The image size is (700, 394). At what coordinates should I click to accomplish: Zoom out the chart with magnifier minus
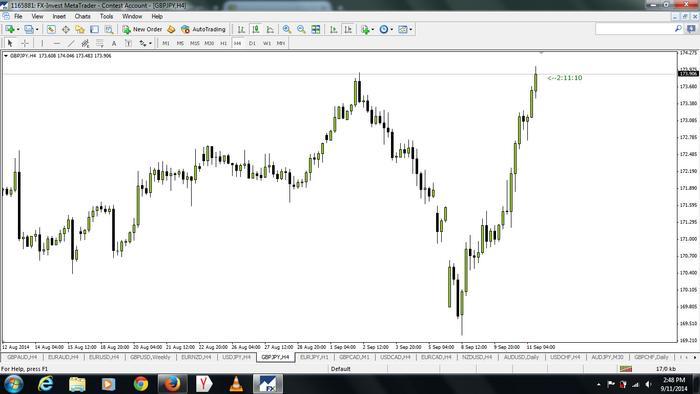(301, 29)
